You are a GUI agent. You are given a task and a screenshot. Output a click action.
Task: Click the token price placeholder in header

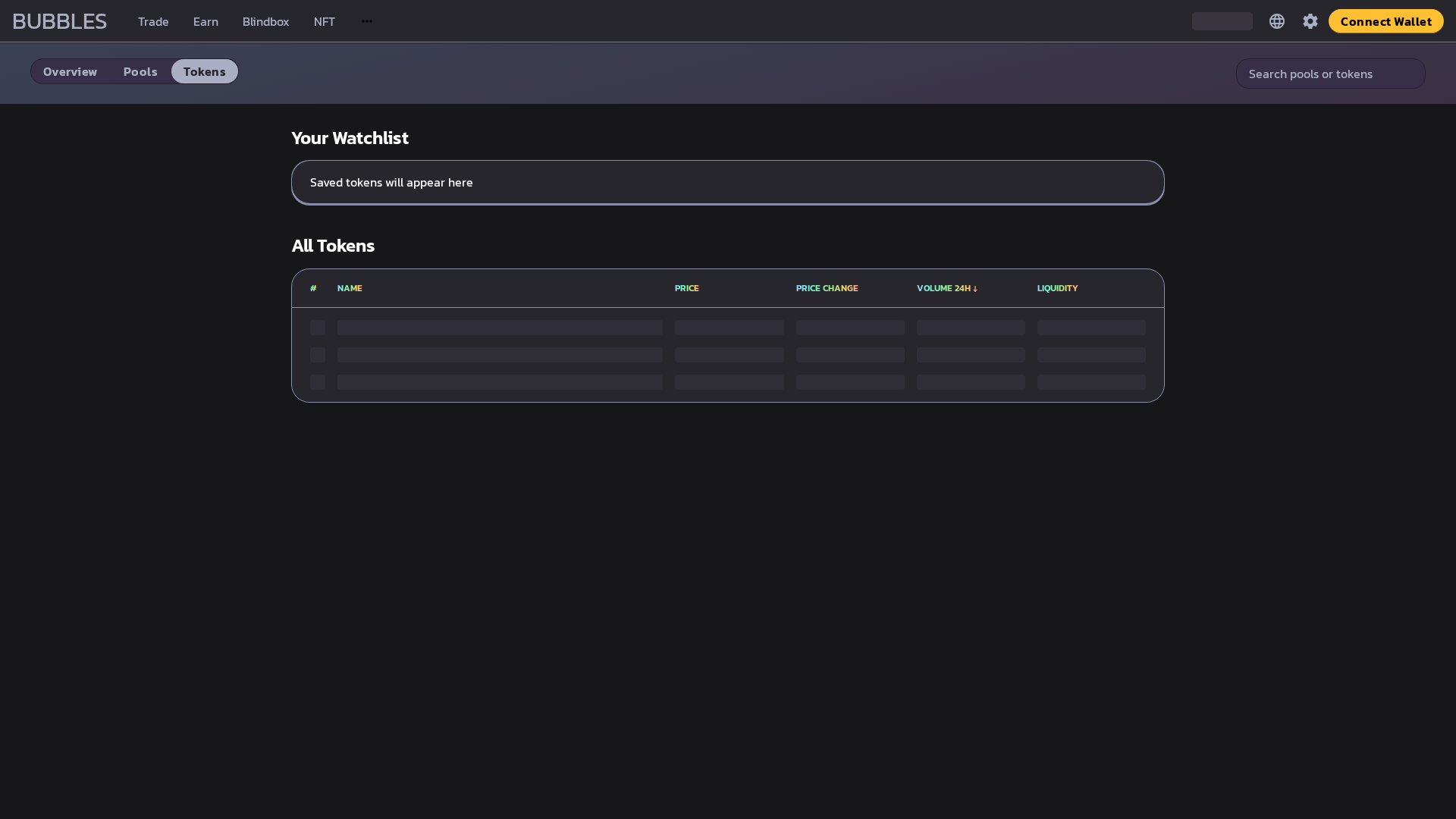tap(1222, 21)
